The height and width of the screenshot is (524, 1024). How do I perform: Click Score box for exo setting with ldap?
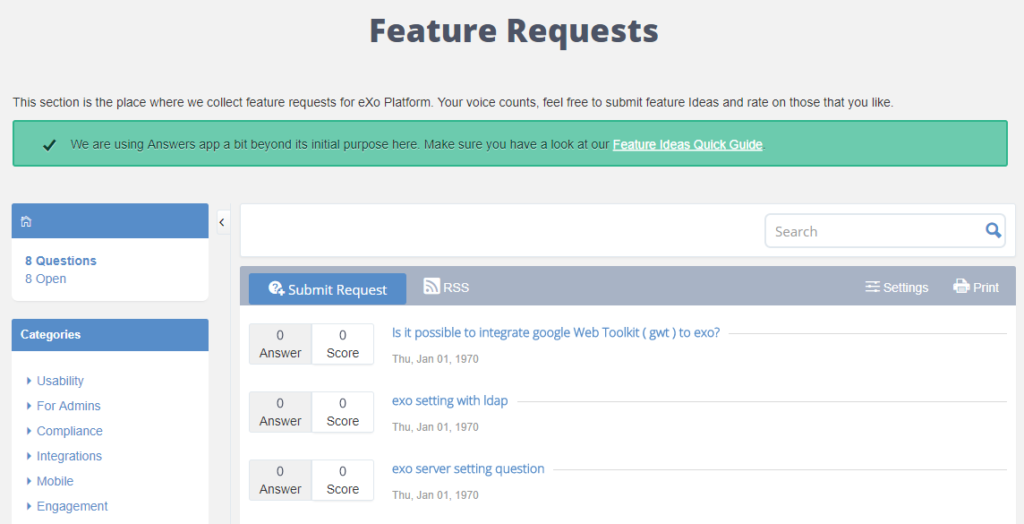click(x=343, y=412)
